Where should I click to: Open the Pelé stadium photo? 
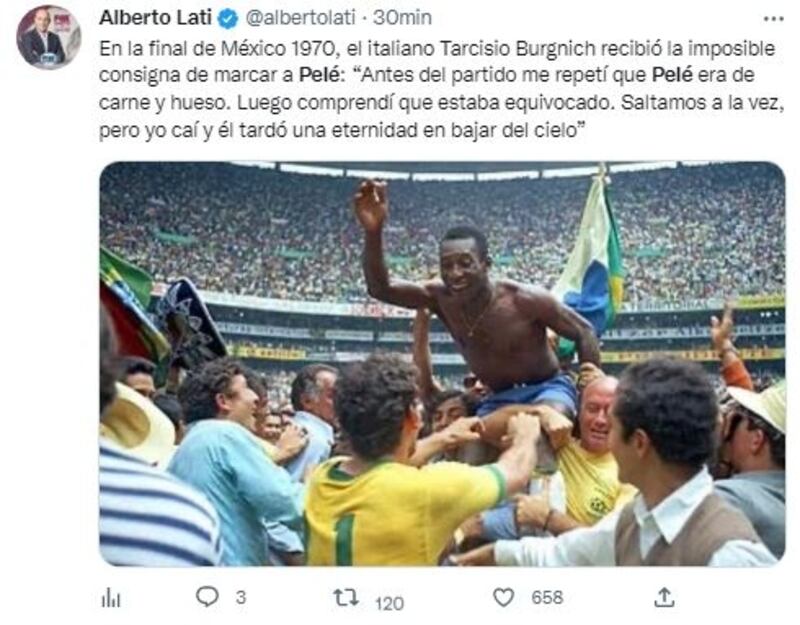tap(442, 364)
